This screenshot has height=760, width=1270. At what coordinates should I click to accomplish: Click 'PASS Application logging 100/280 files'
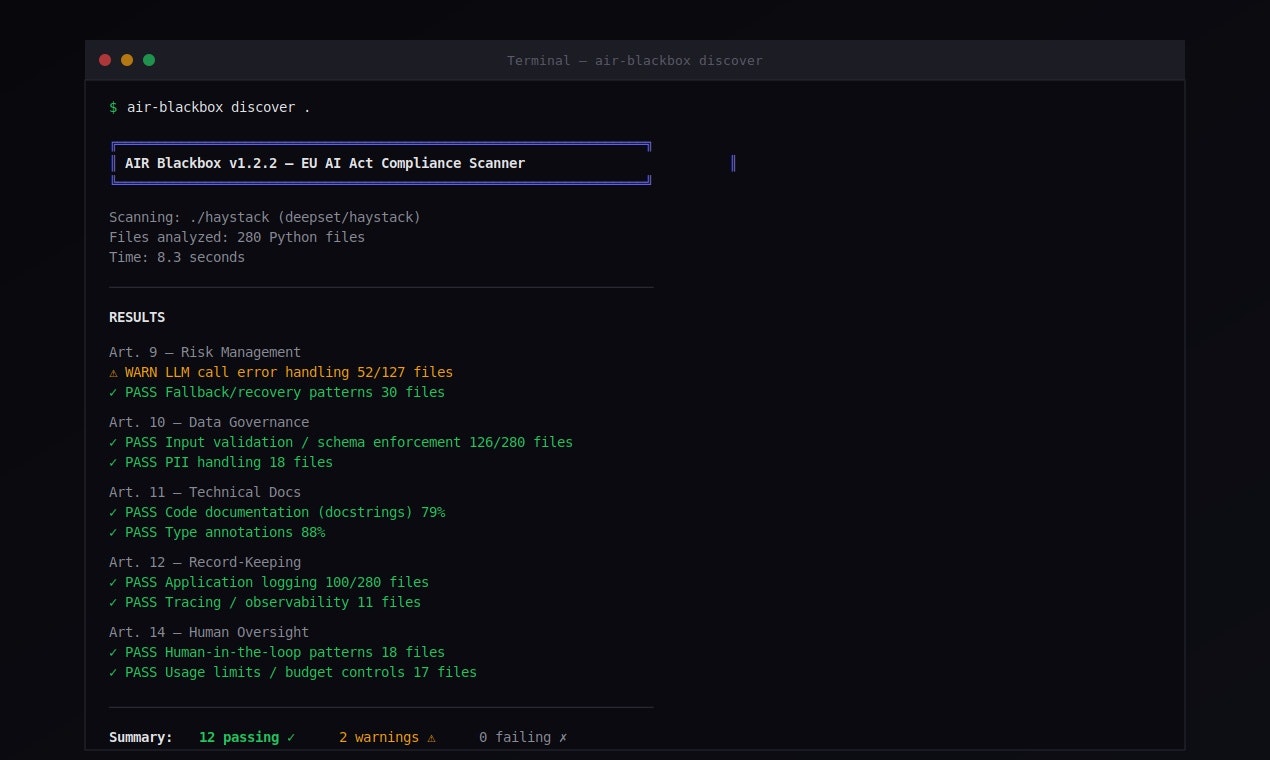coord(277,582)
